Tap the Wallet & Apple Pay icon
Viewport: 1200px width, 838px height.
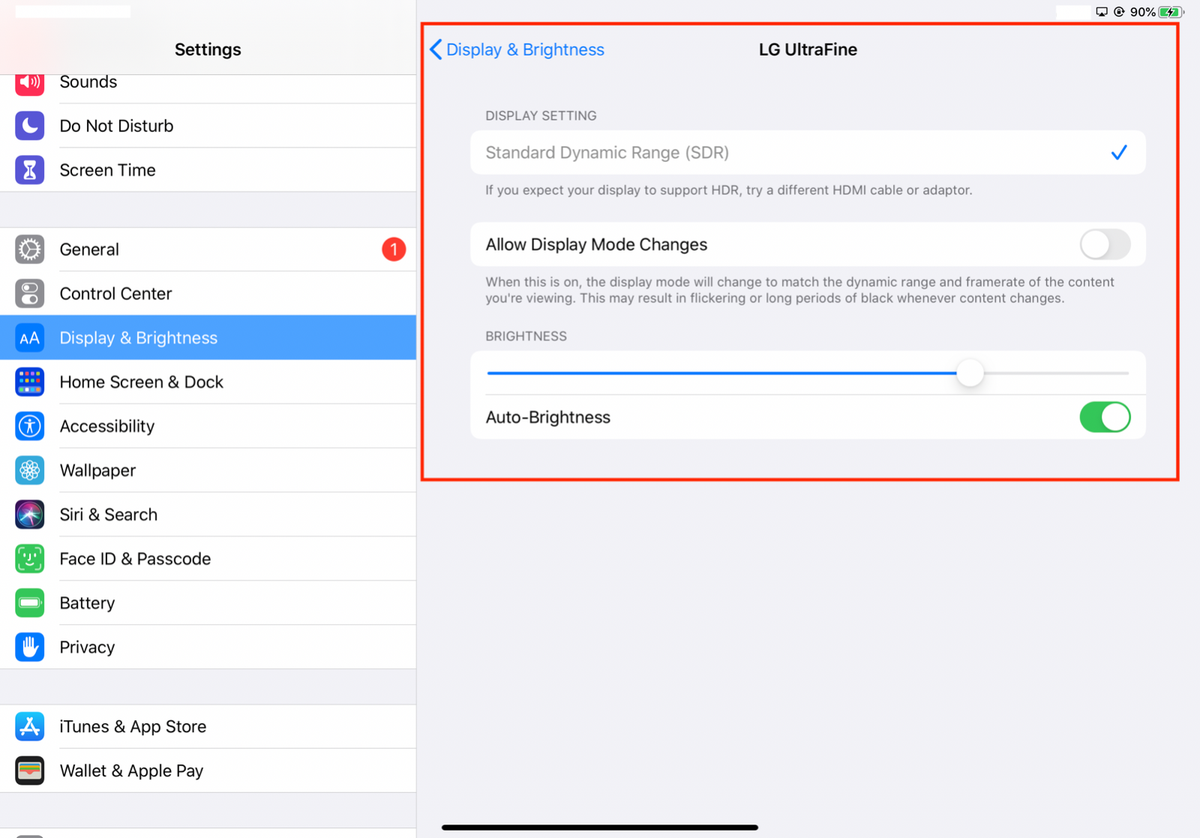tap(30, 771)
